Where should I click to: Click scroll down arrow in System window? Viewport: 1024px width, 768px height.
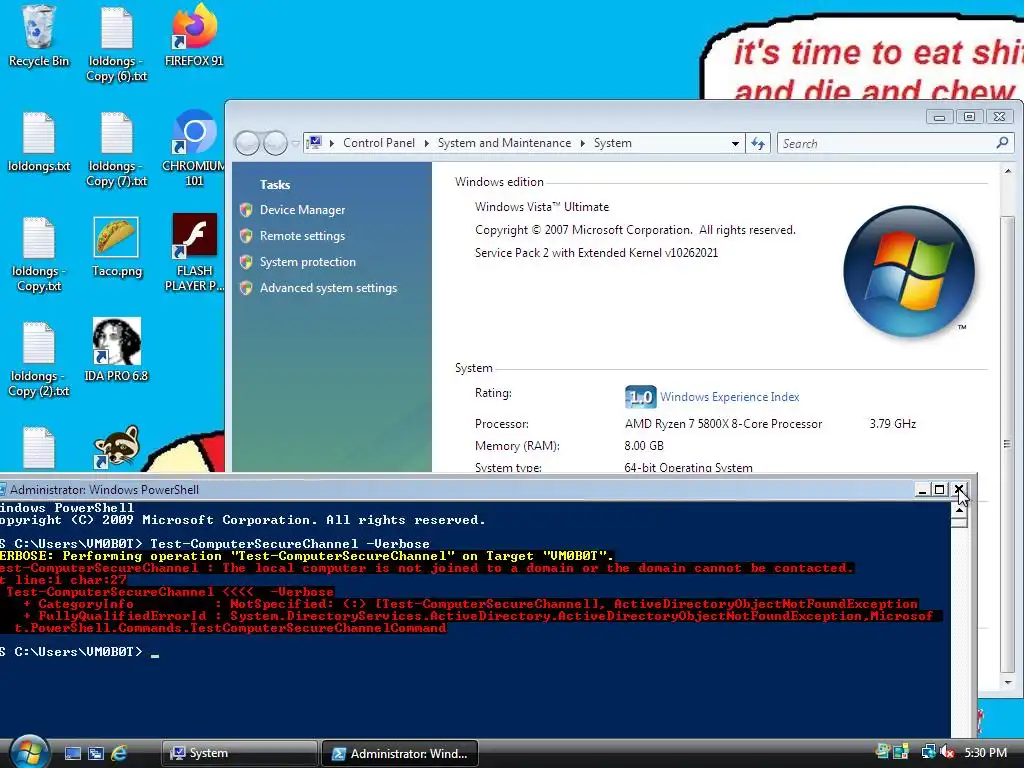click(x=1008, y=682)
